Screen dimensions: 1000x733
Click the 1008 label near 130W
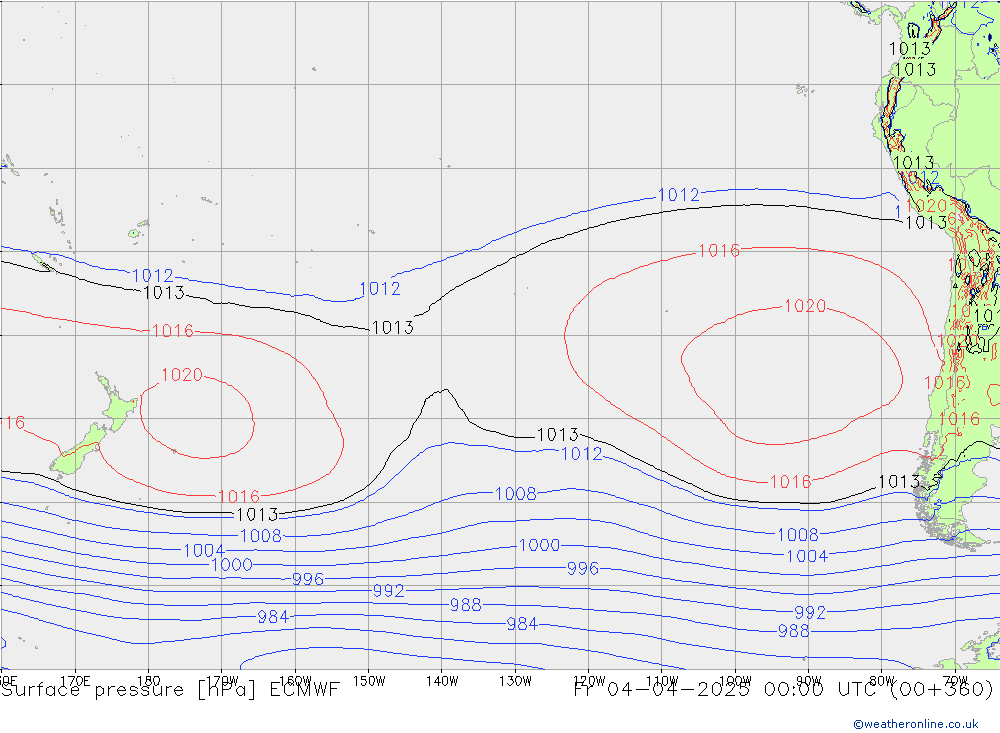point(516,494)
